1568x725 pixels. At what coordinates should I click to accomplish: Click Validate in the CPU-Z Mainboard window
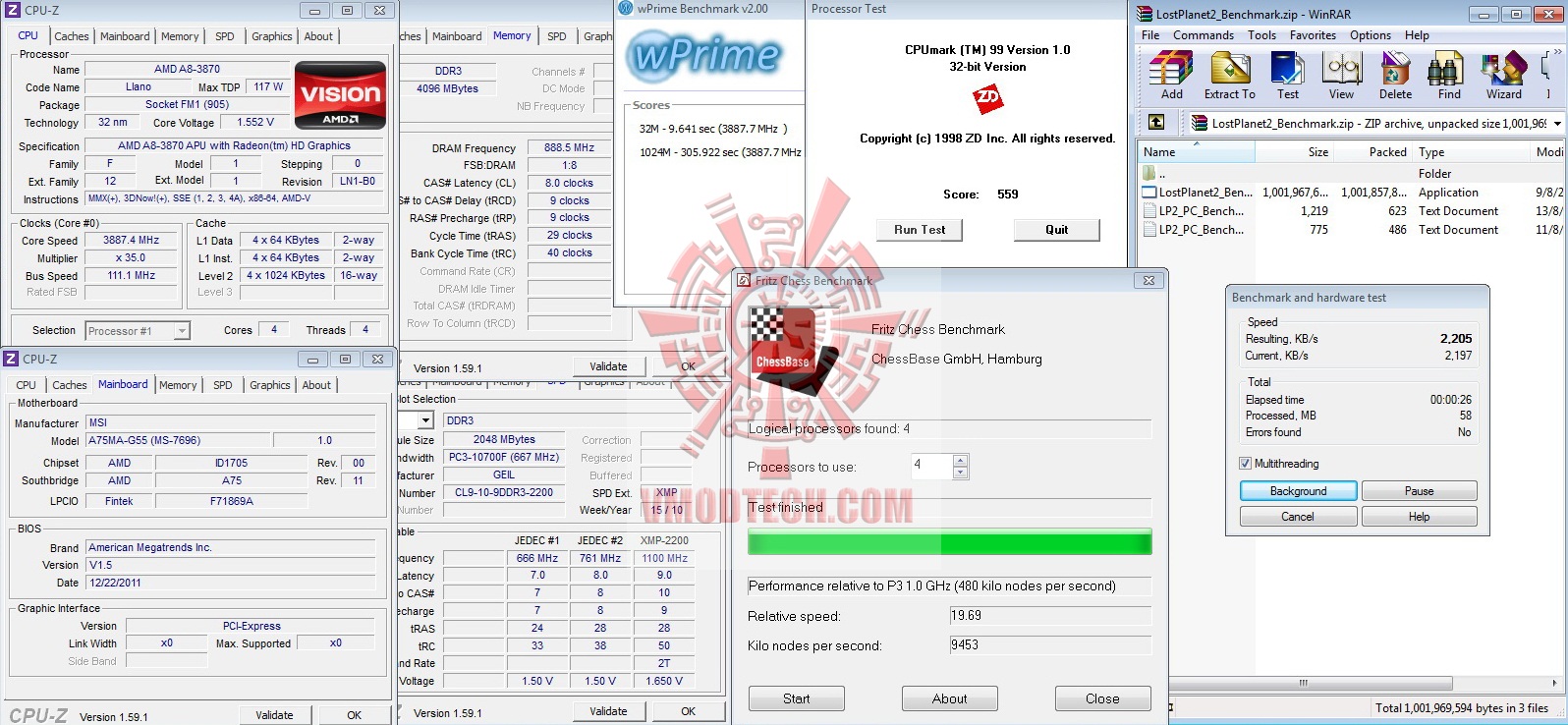(274, 715)
